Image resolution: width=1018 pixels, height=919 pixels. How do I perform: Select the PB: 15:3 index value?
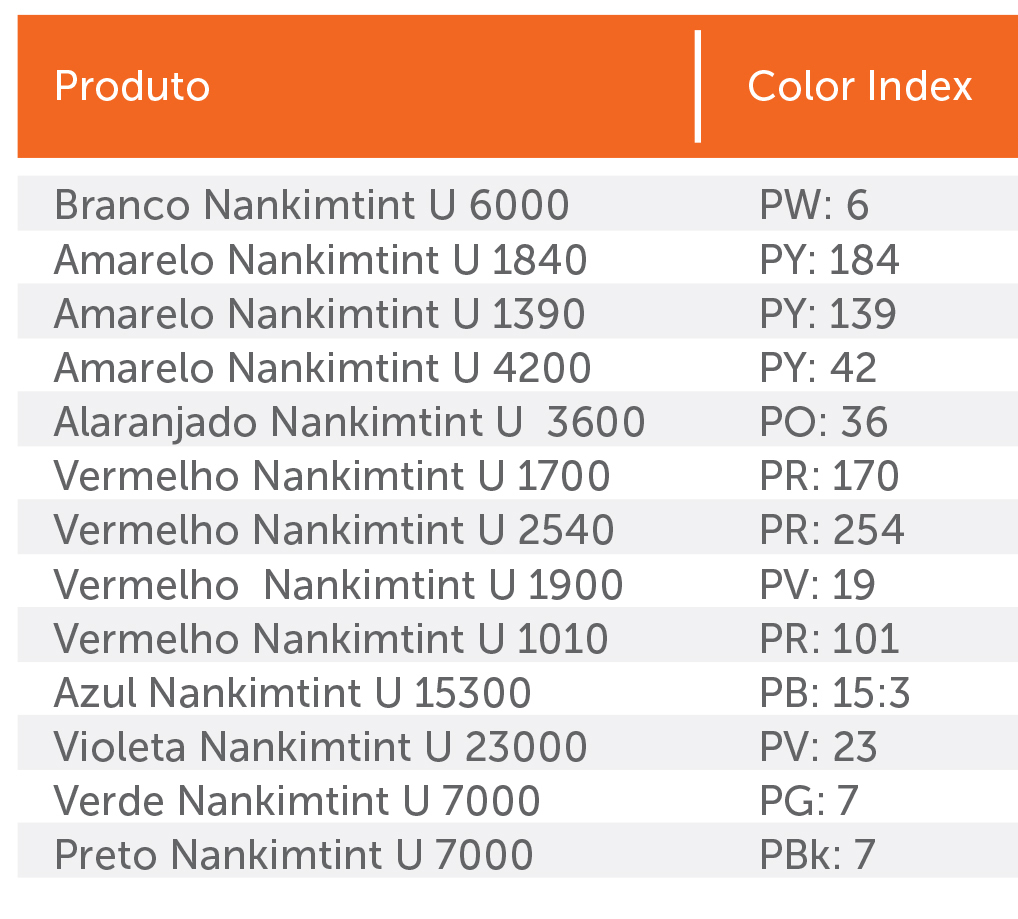point(834,692)
